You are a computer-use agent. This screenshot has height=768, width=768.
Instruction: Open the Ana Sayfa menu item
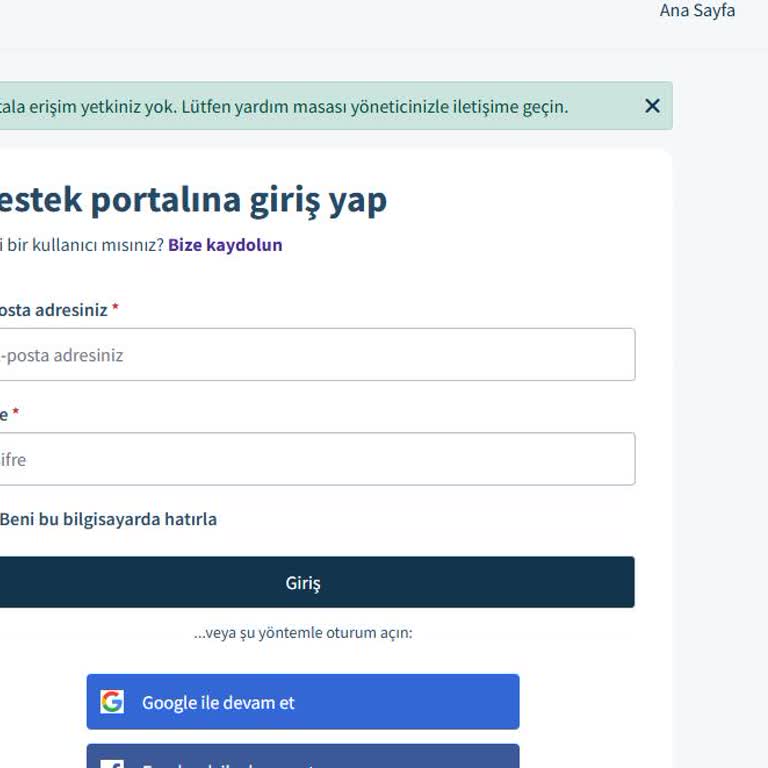pyautogui.click(x=697, y=10)
